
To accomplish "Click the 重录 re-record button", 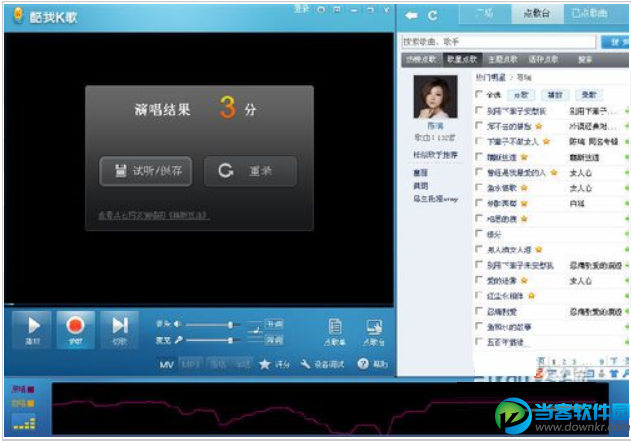I will click(250, 171).
